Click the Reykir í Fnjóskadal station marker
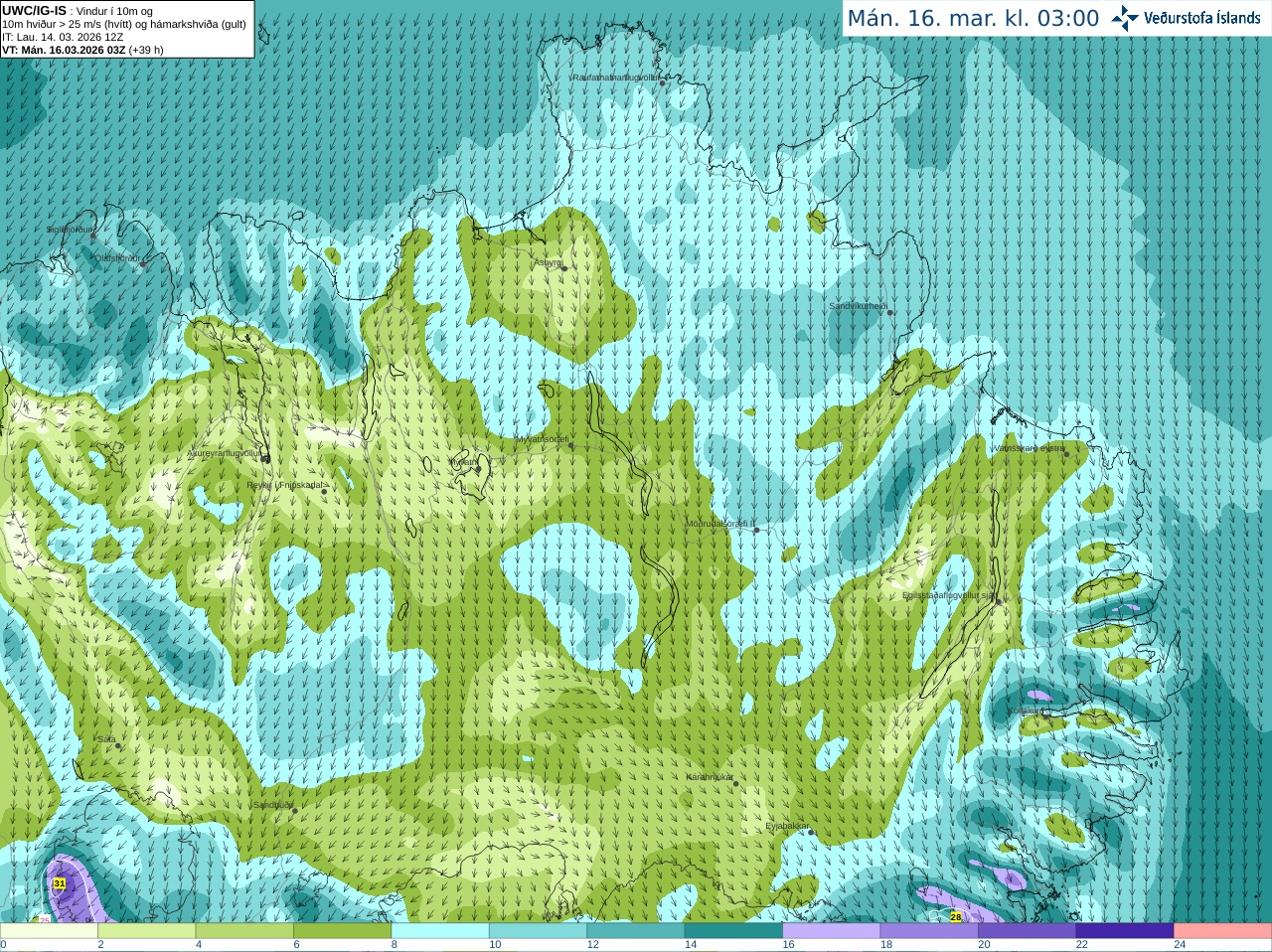Image resolution: width=1272 pixels, height=952 pixels. pyautogui.click(x=324, y=491)
